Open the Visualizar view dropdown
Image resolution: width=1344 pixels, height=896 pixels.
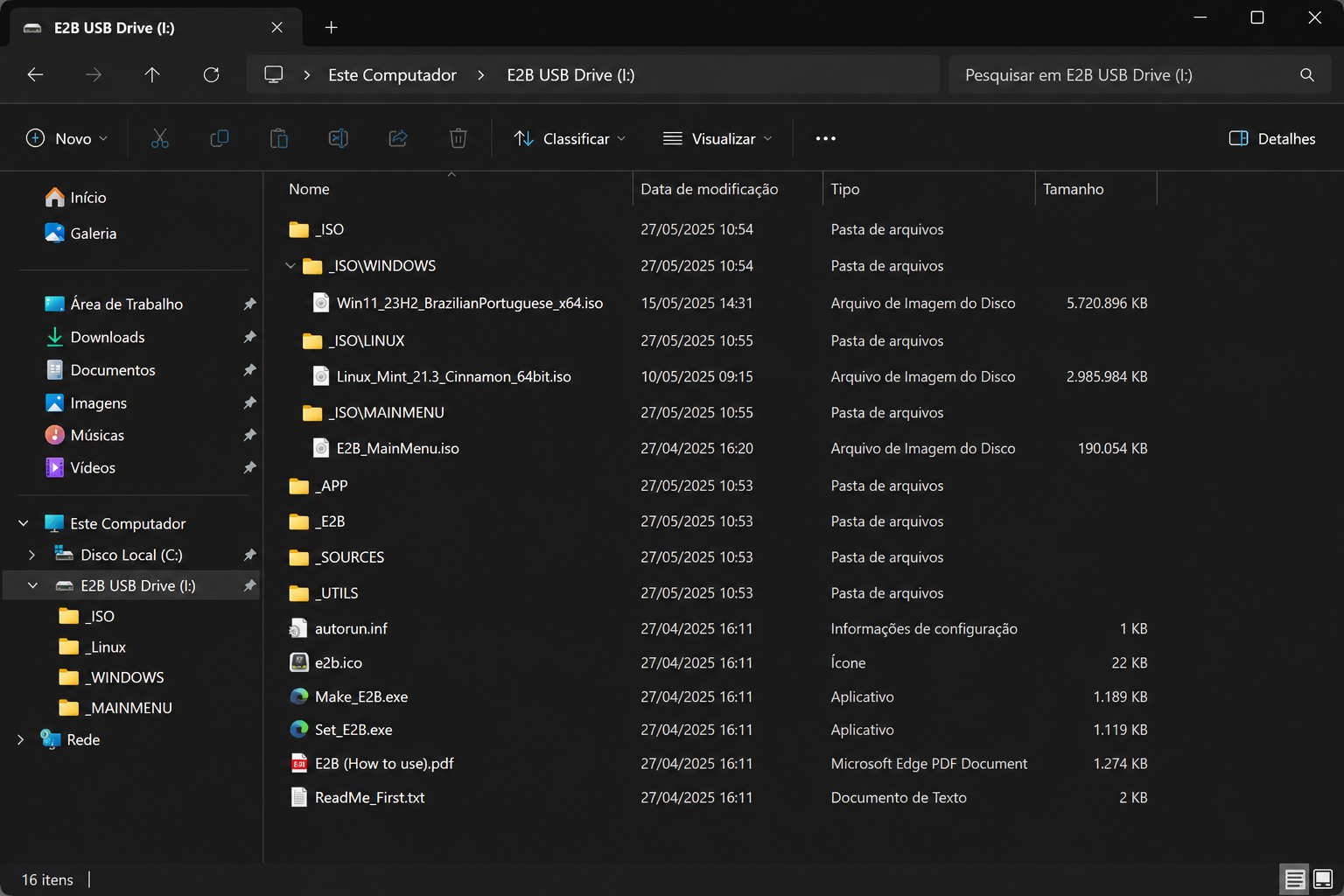tap(717, 138)
